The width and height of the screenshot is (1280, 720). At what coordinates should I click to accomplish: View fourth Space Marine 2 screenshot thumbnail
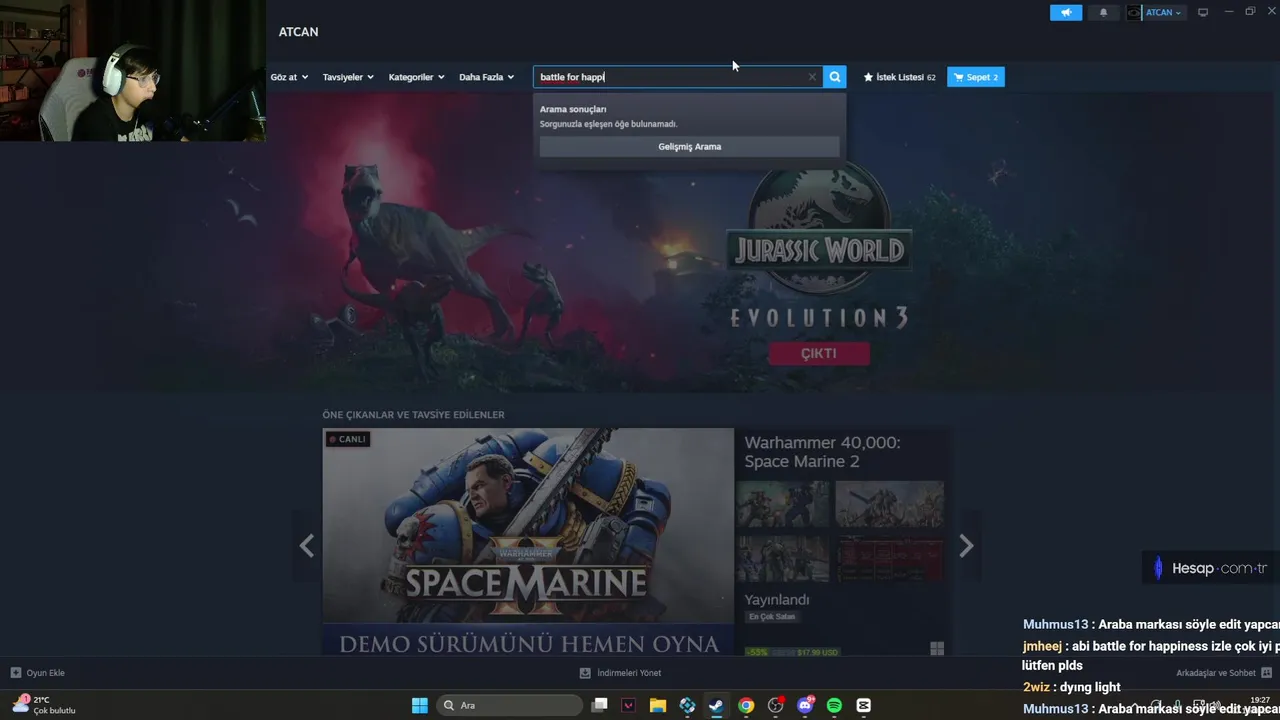click(889, 558)
